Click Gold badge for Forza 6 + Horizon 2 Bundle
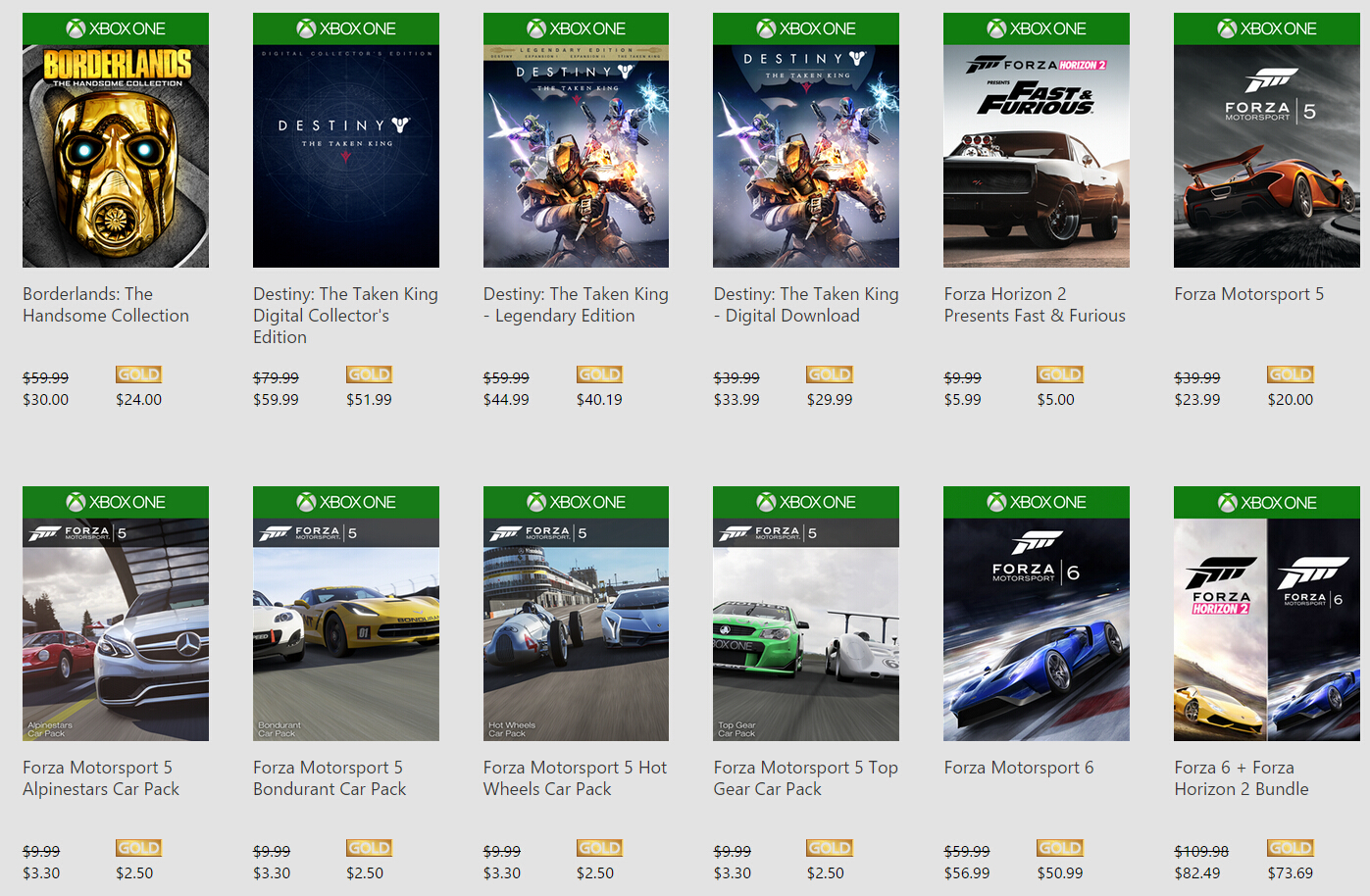 coord(1290,848)
